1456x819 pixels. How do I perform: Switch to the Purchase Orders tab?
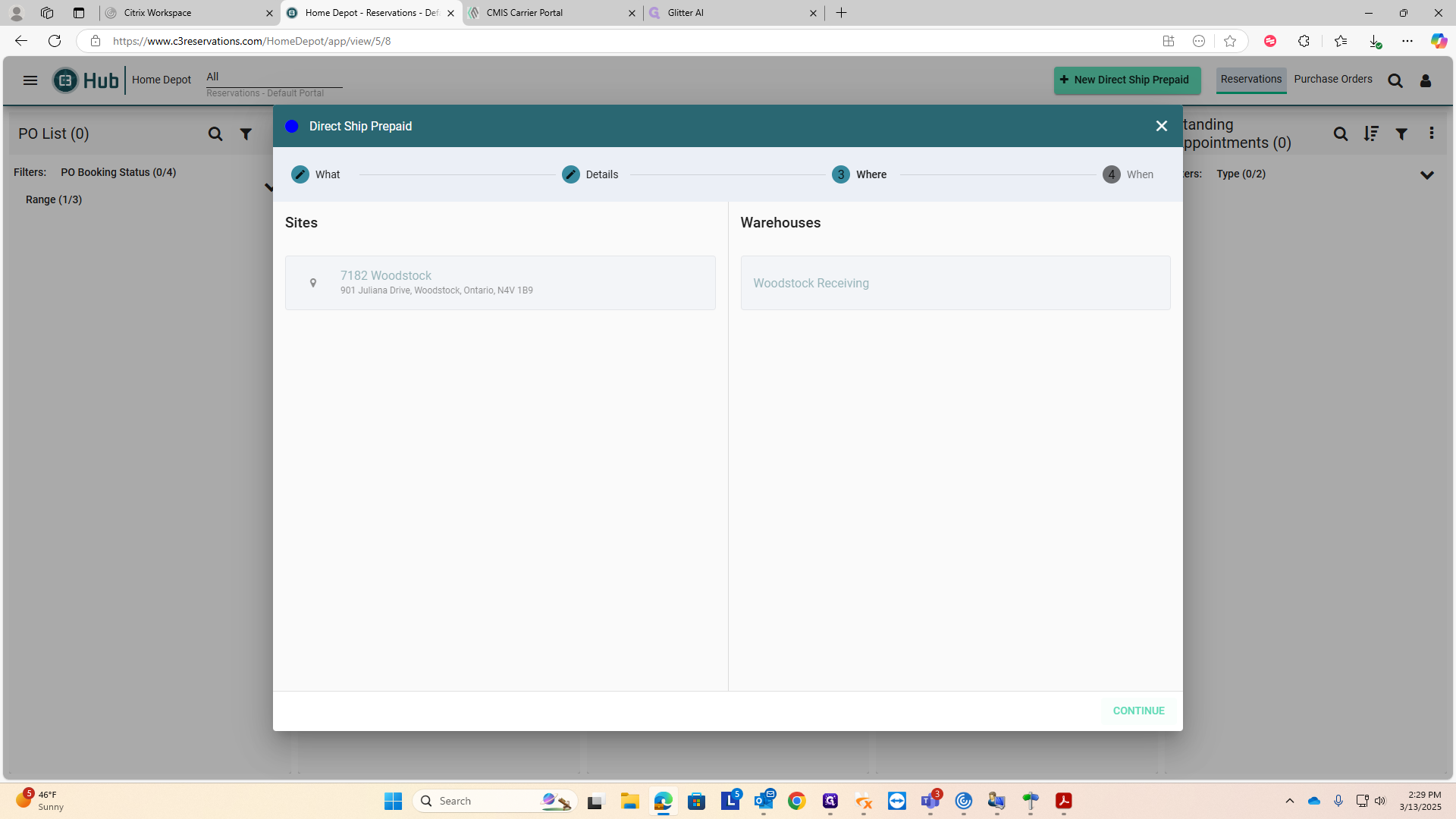click(1332, 79)
